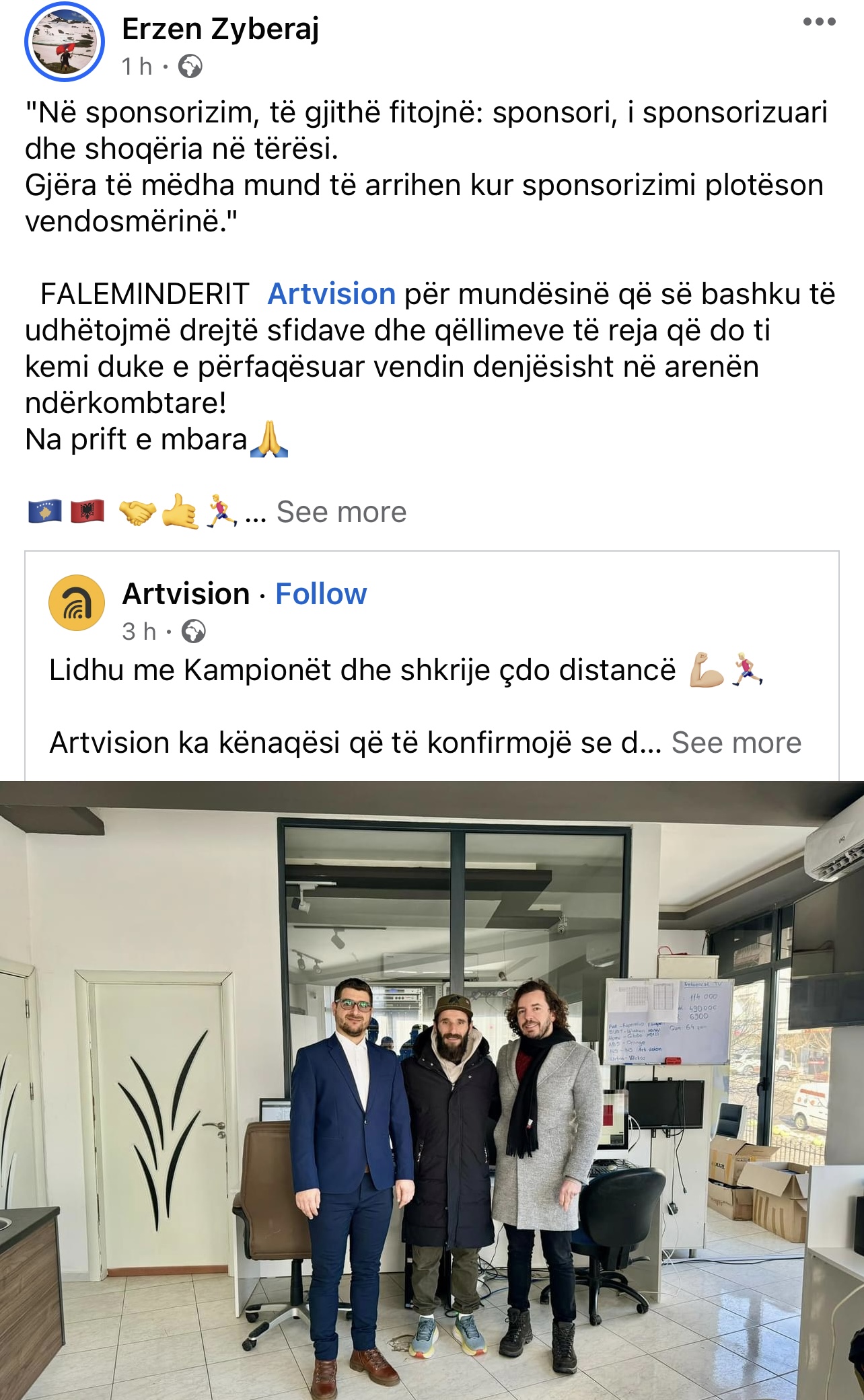Image resolution: width=864 pixels, height=1400 pixels.
Task: Open the three-dots post options menu
Action: pos(819,22)
